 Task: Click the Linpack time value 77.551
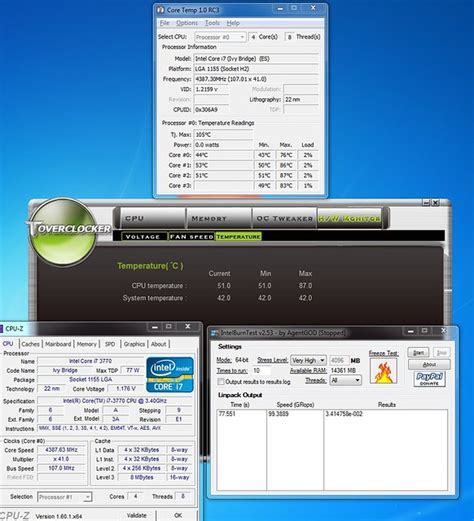point(227,414)
